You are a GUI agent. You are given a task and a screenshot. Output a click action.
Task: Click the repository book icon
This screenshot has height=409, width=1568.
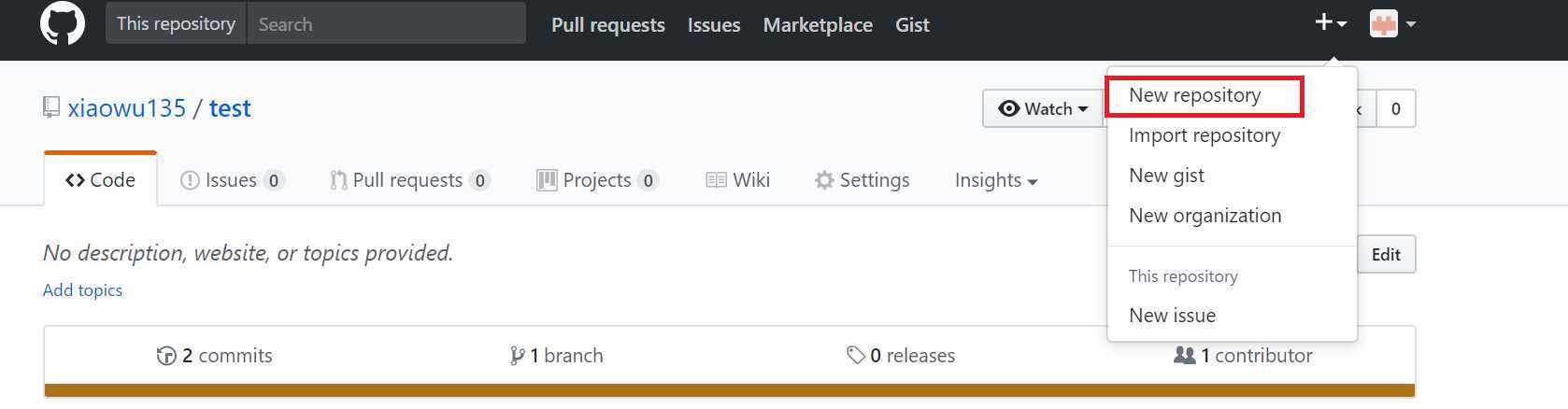pyautogui.click(x=51, y=108)
